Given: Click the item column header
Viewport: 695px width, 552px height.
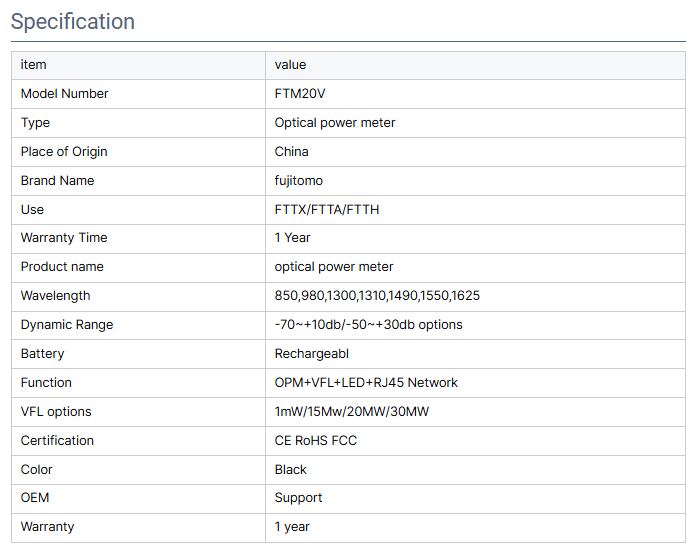Looking at the screenshot, I should coord(33,65).
